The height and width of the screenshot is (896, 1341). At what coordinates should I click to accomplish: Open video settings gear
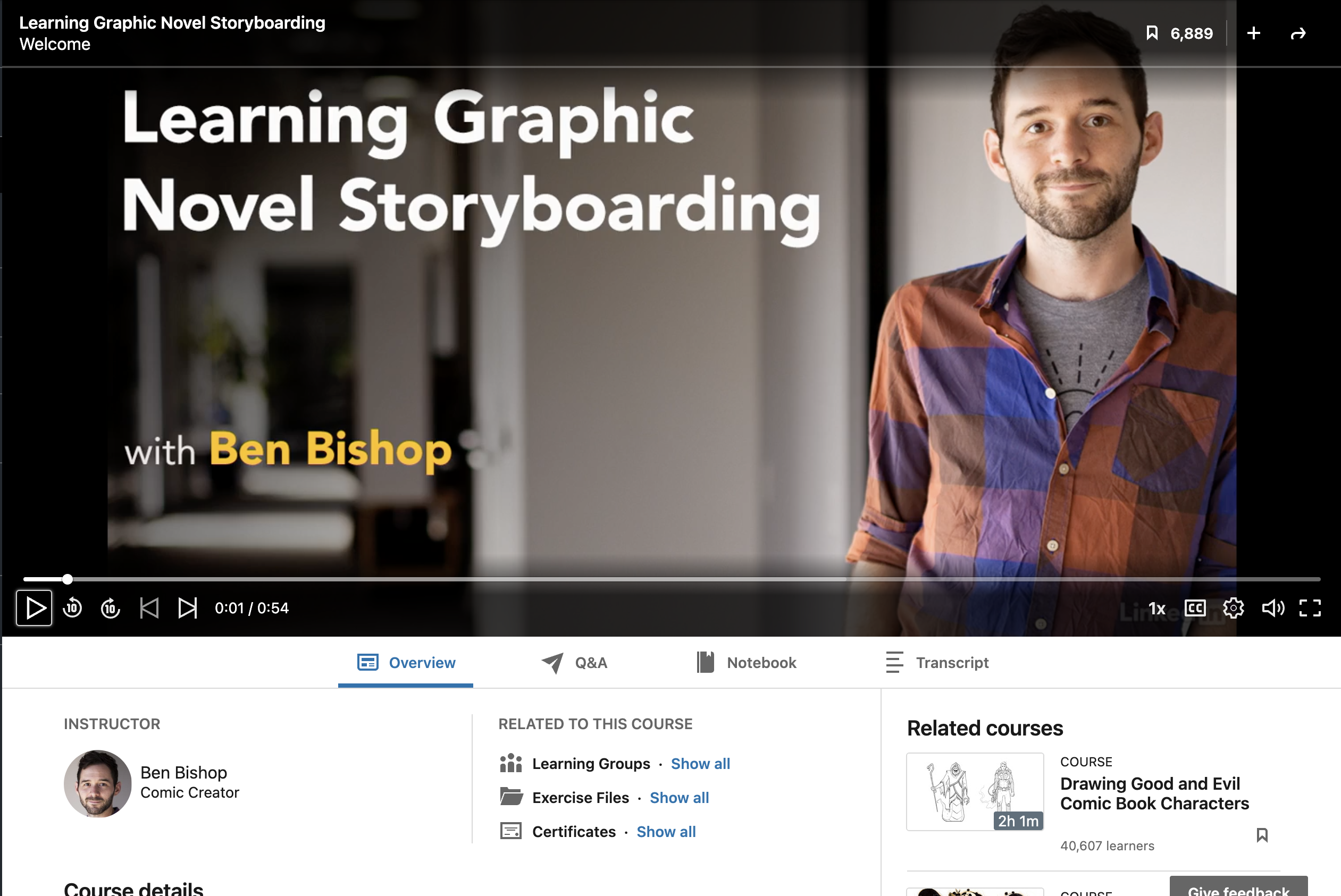[1233, 608]
